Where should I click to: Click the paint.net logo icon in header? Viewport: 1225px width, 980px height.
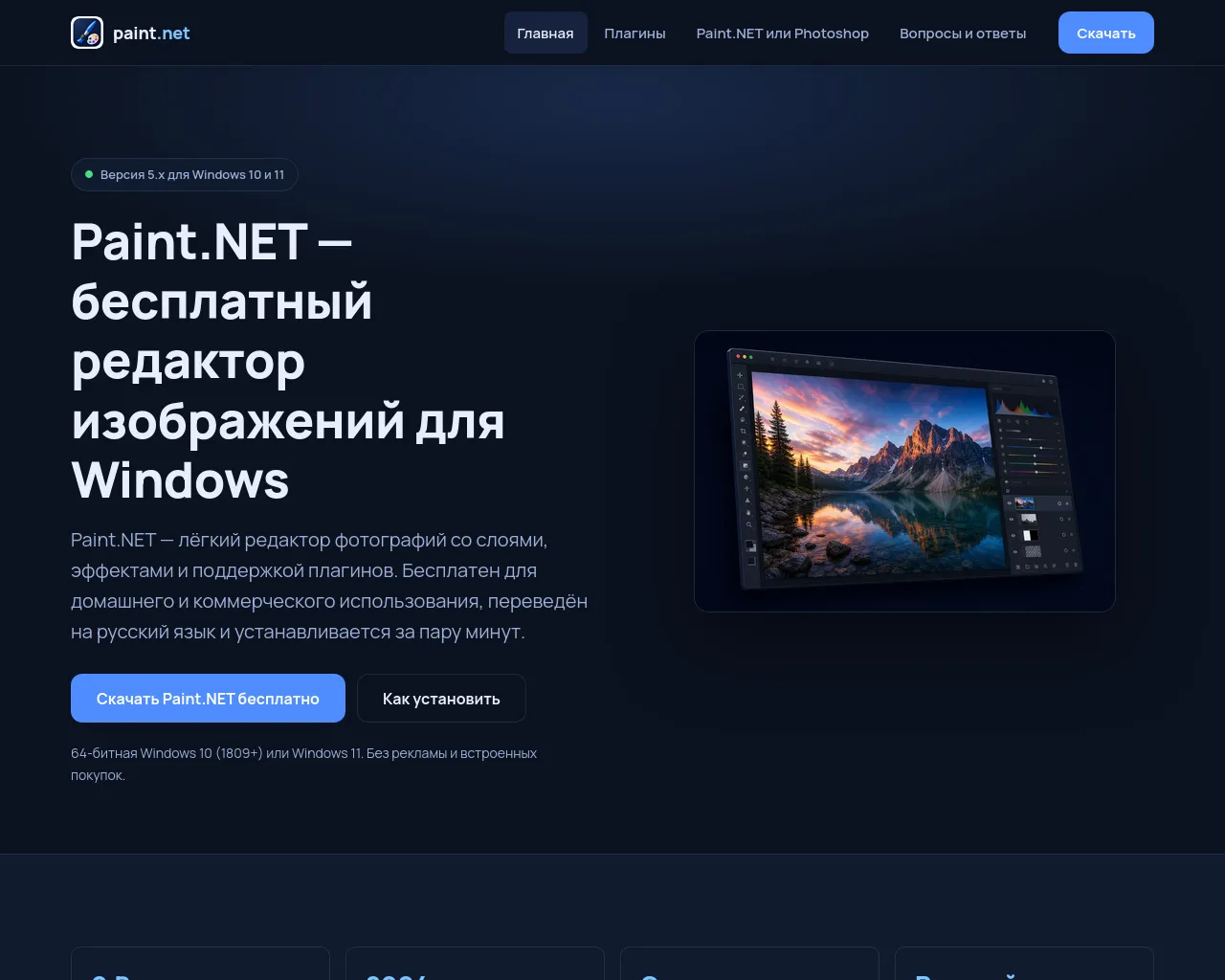click(x=87, y=33)
